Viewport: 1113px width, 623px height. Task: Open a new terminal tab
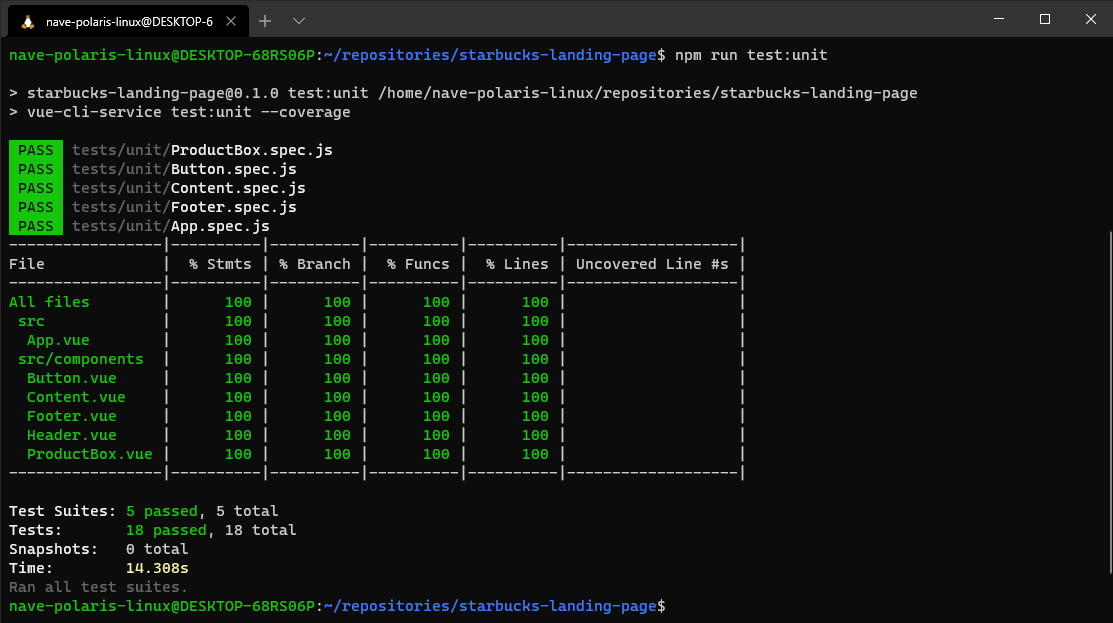coord(265,21)
